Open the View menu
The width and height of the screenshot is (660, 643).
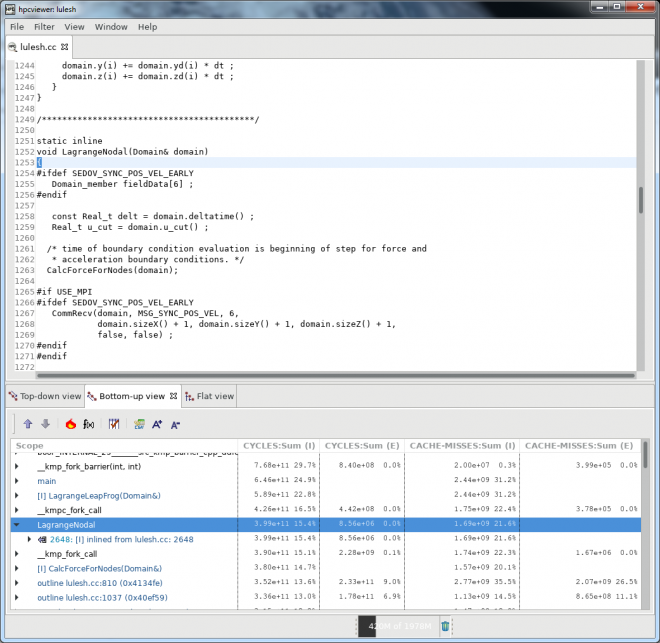tap(74, 27)
